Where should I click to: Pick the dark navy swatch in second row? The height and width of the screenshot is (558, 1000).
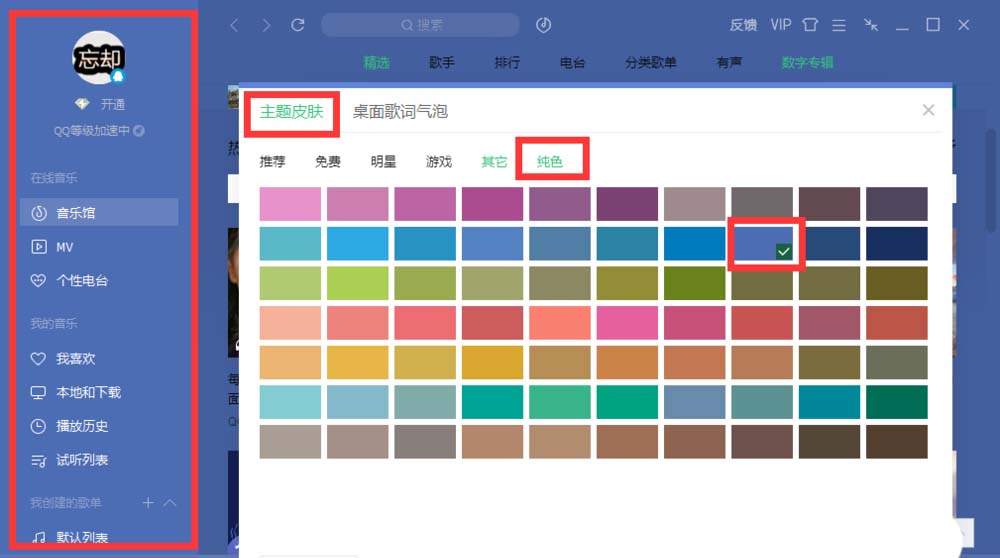pos(897,244)
